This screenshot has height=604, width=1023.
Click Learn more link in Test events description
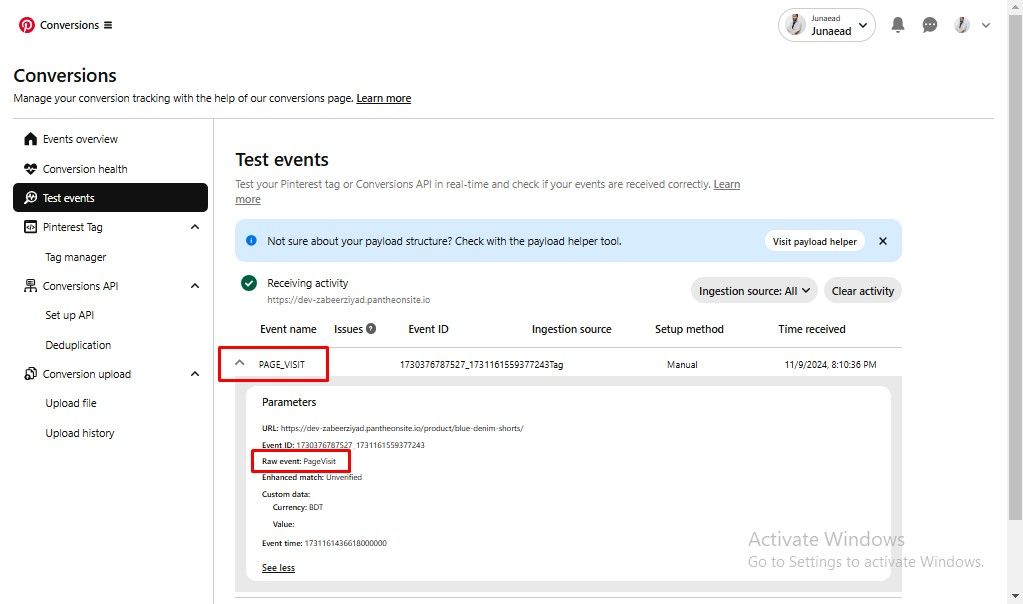[727, 184]
